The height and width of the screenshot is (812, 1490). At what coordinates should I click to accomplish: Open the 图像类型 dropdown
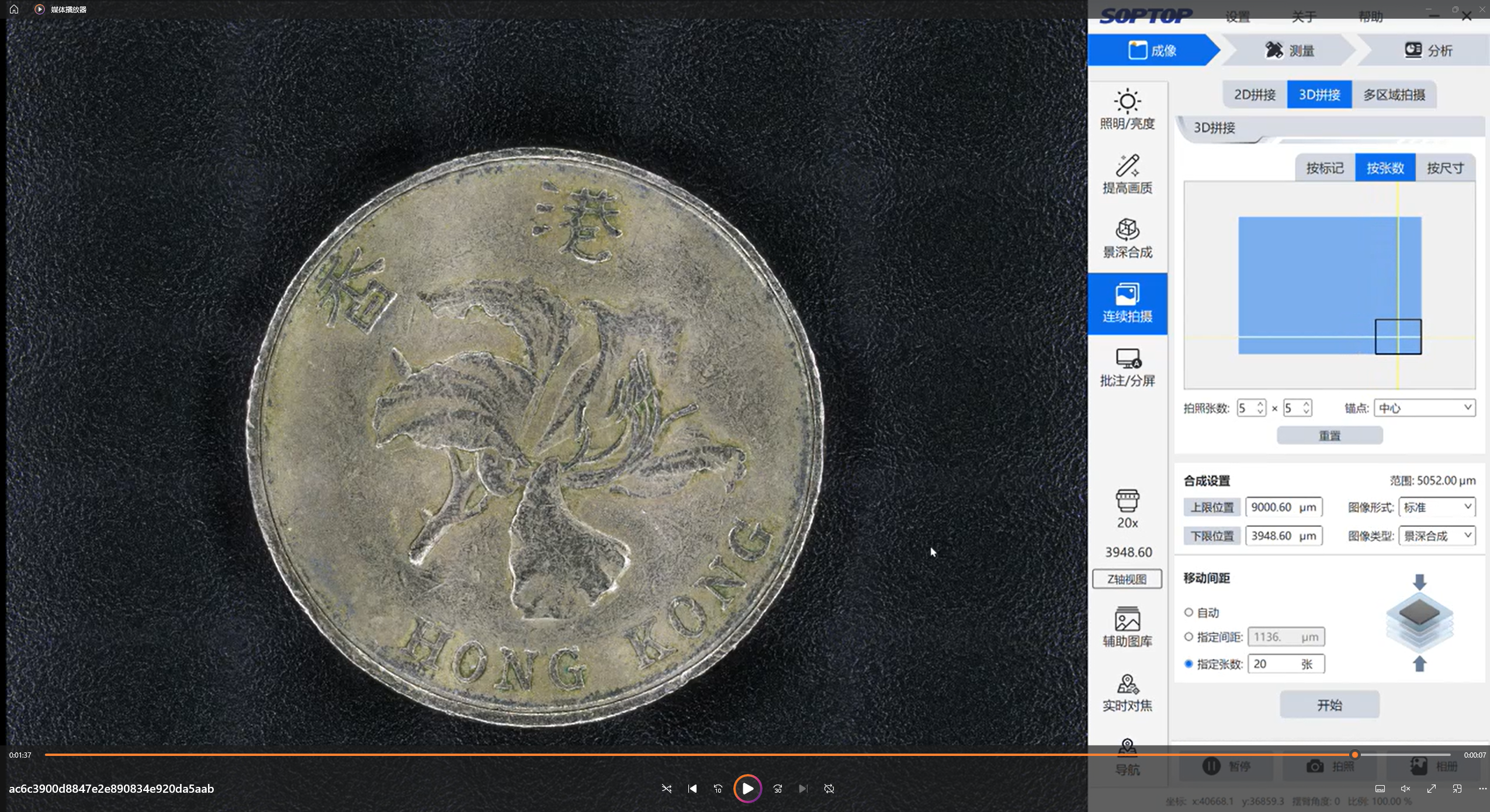click(1437, 536)
